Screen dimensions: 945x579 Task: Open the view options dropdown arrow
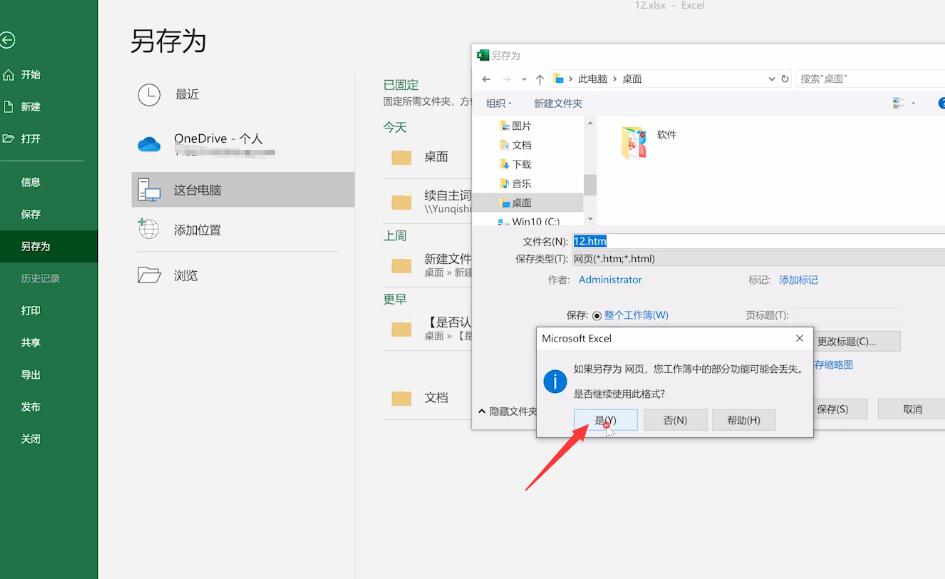[x=914, y=104]
